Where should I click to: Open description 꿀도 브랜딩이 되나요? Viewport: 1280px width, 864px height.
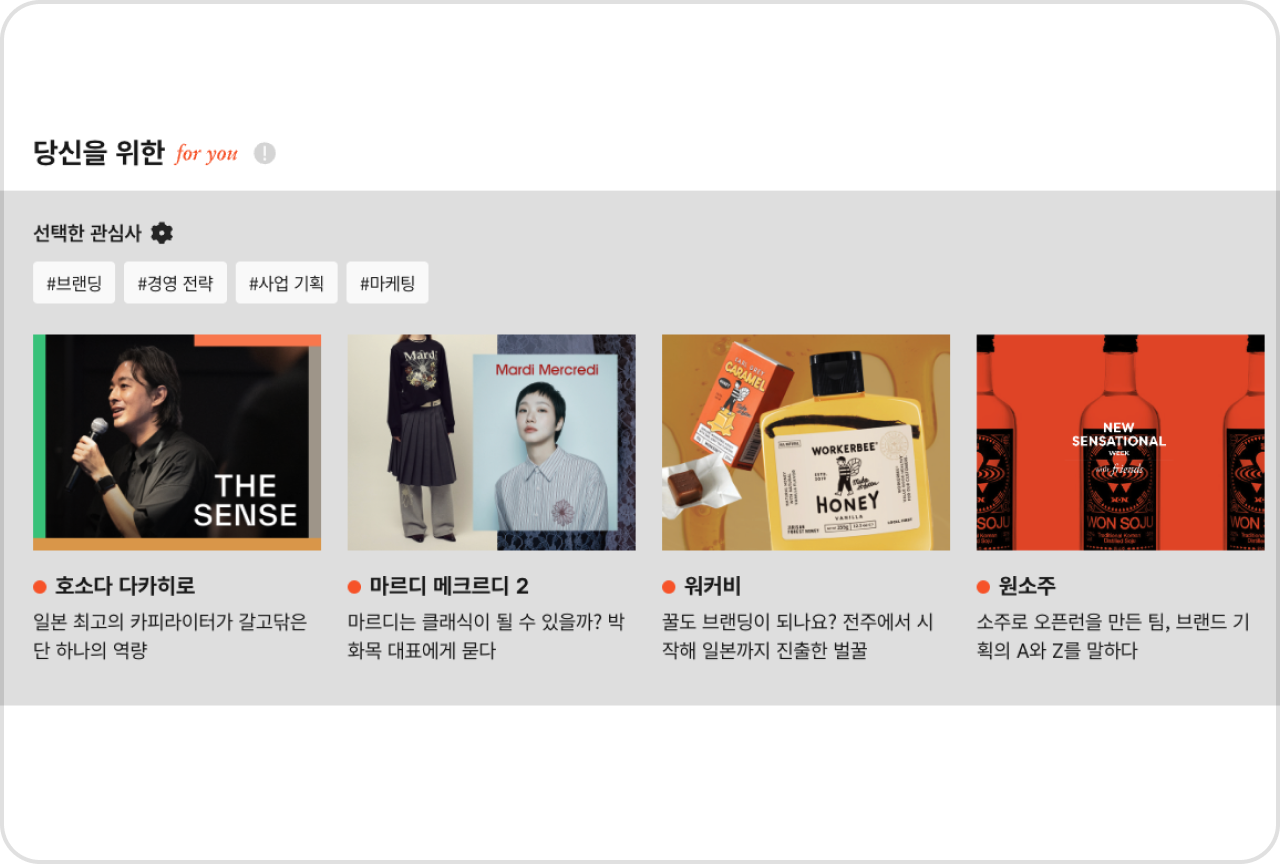click(798, 636)
